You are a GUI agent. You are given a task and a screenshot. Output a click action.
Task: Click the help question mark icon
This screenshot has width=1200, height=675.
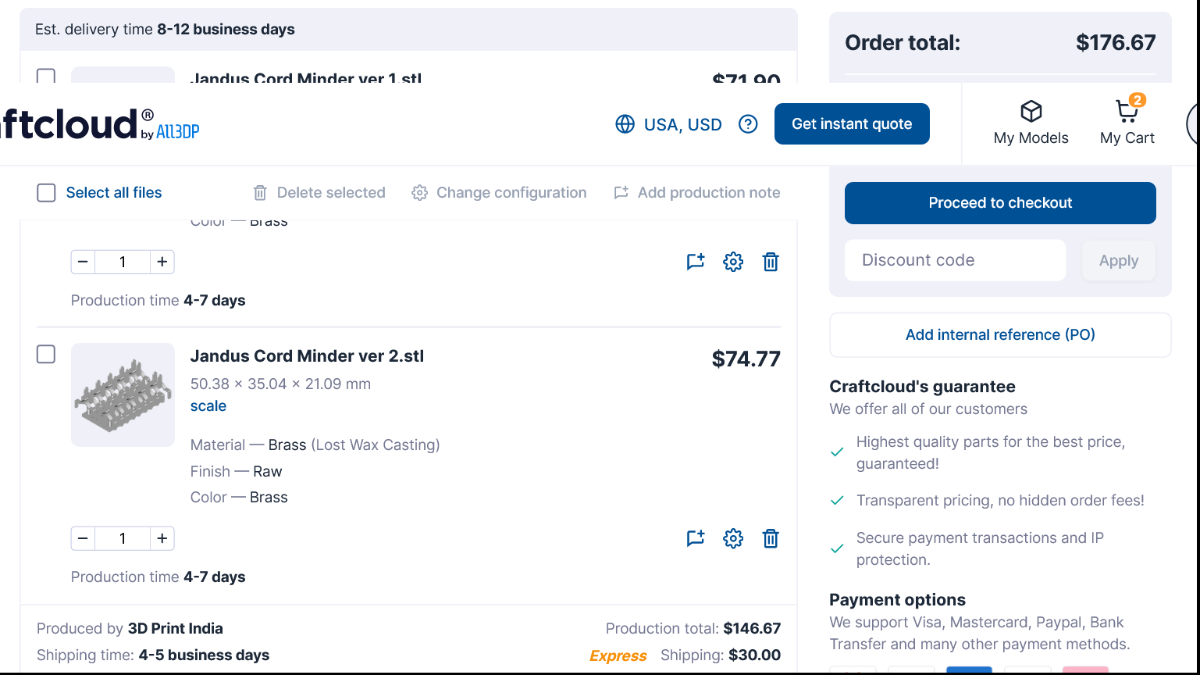click(748, 124)
